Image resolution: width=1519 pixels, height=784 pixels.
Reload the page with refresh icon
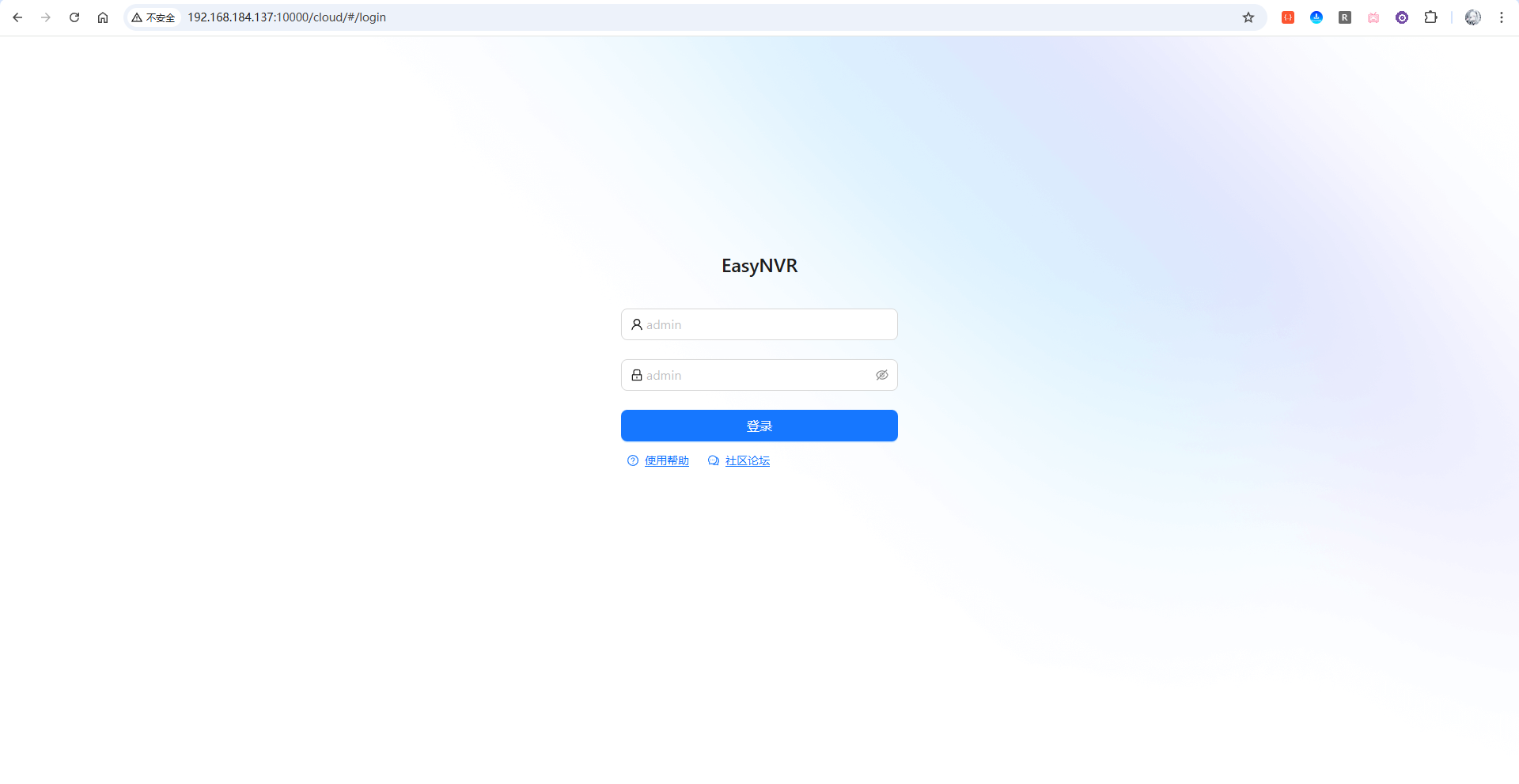tap(74, 17)
